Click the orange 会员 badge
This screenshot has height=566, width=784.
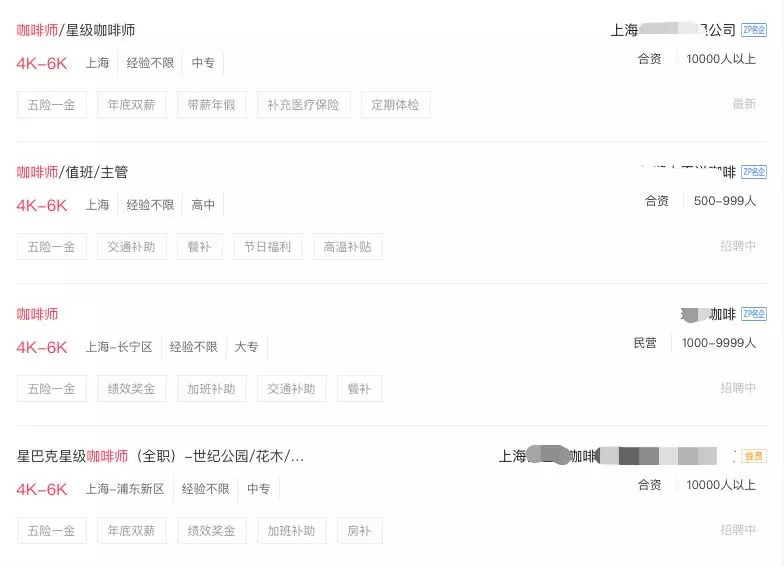click(x=754, y=456)
